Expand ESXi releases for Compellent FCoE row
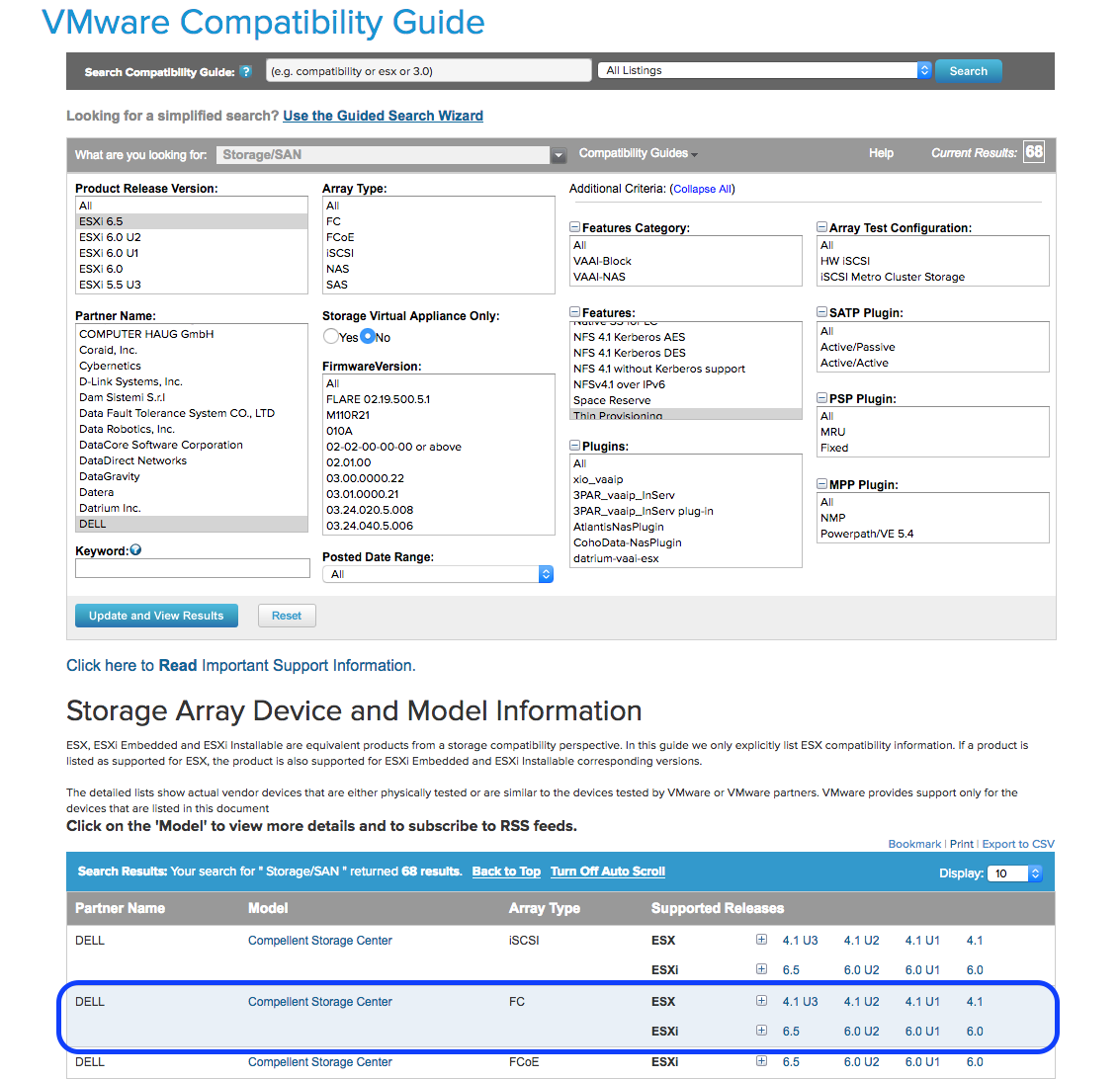The height and width of the screenshot is (1079, 1120). (761, 1061)
